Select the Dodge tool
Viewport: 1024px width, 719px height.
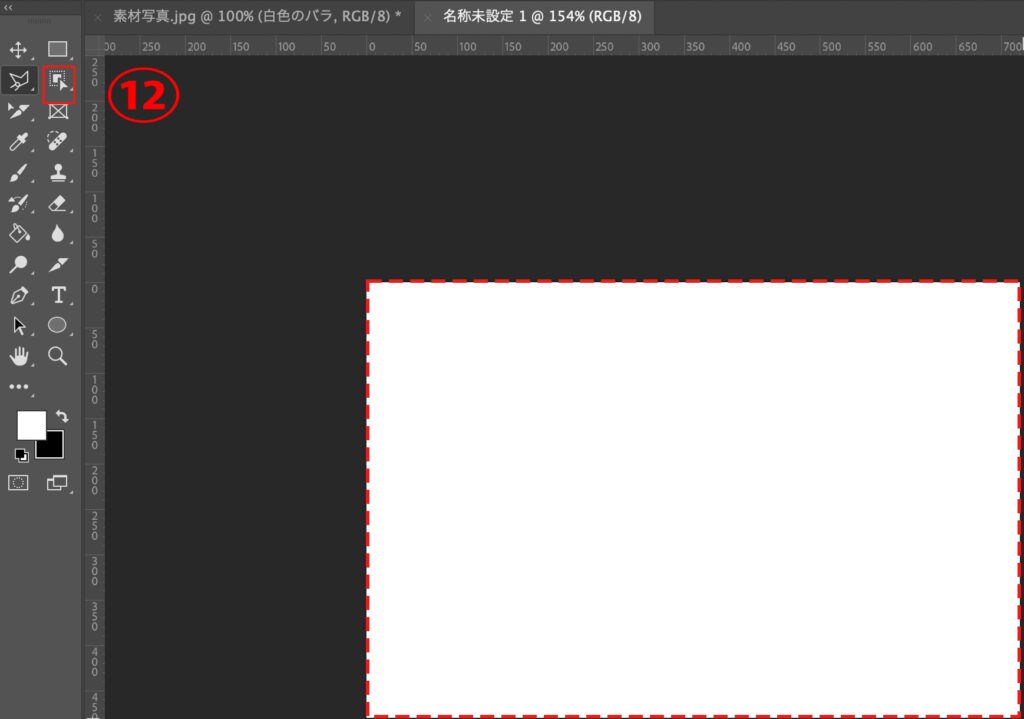click(18, 264)
